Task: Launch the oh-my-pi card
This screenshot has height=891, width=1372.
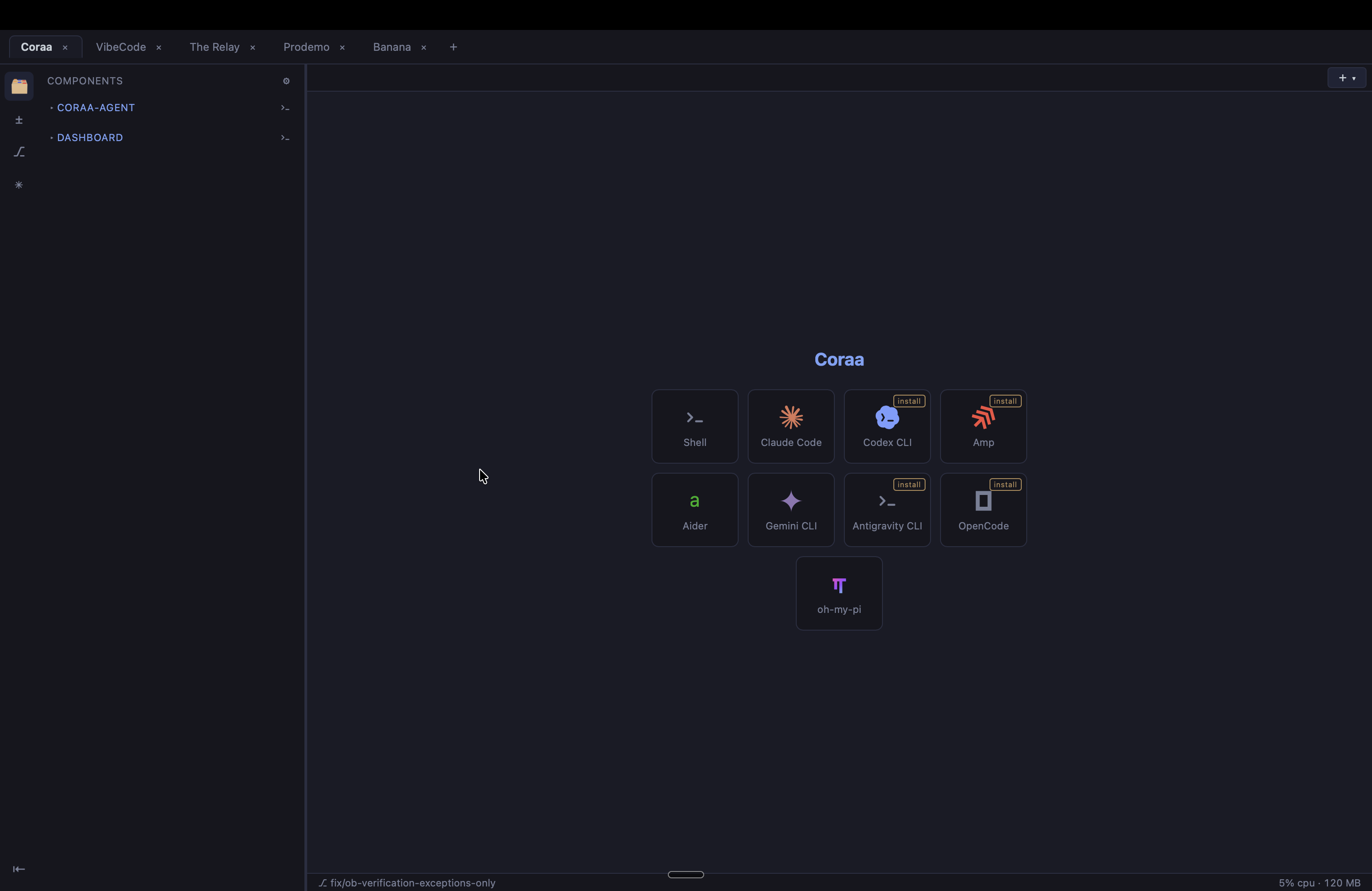Action: point(839,593)
